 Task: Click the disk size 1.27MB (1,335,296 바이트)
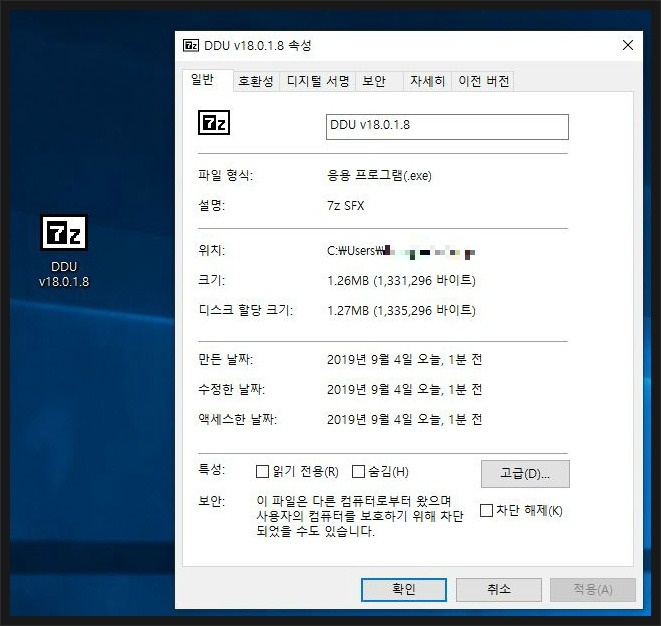click(x=401, y=311)
